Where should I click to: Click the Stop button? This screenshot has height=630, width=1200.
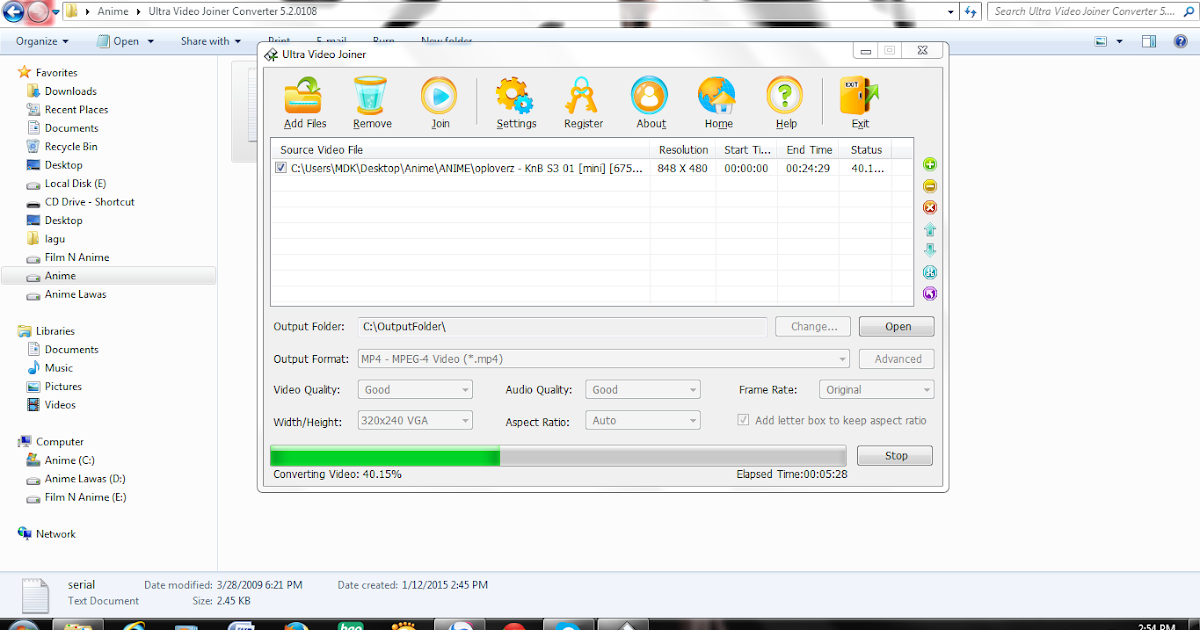pyautogui.click(x=896, y=456)
